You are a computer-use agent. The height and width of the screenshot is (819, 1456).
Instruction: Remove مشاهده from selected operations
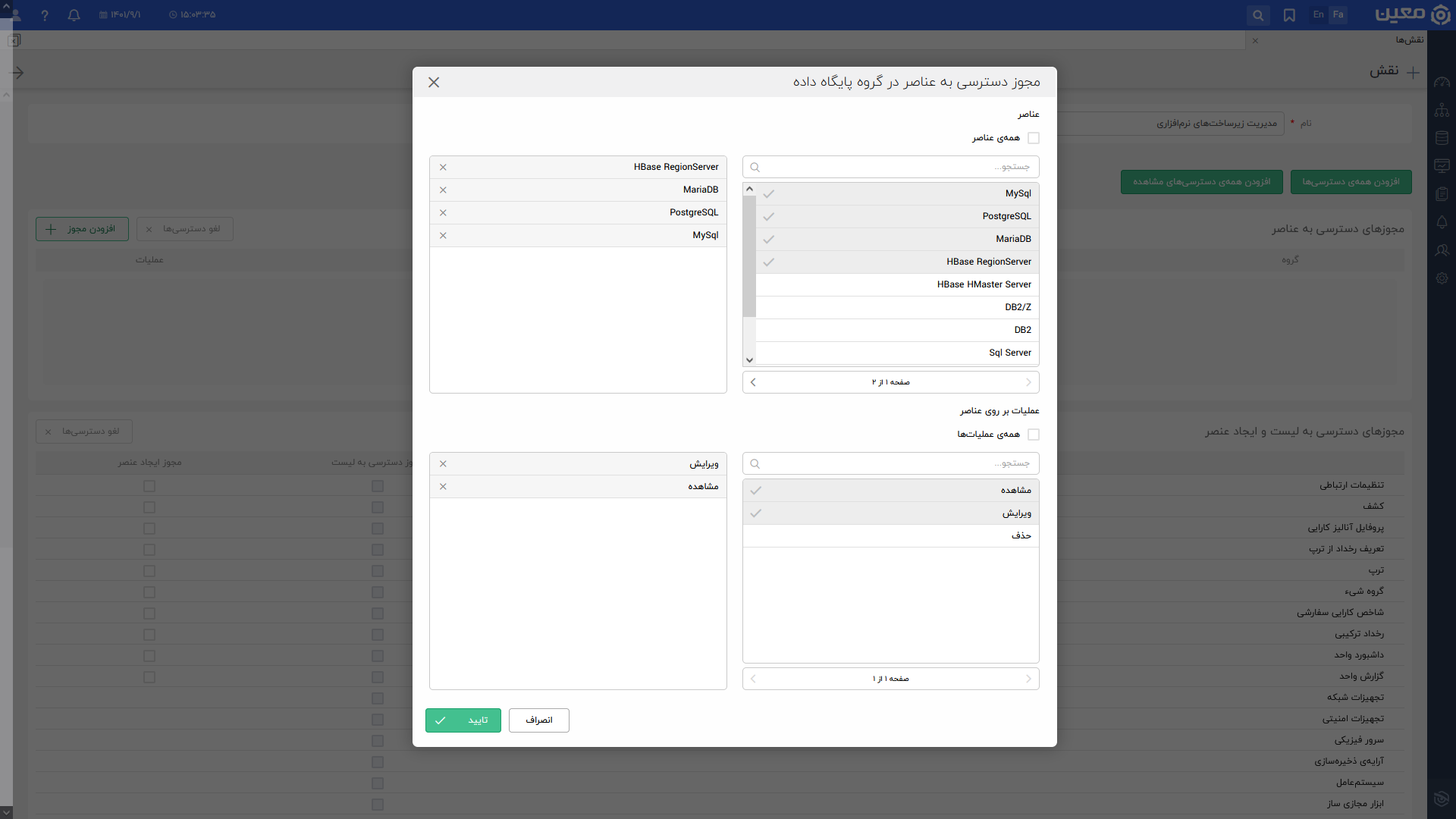(x=443, y=486)
